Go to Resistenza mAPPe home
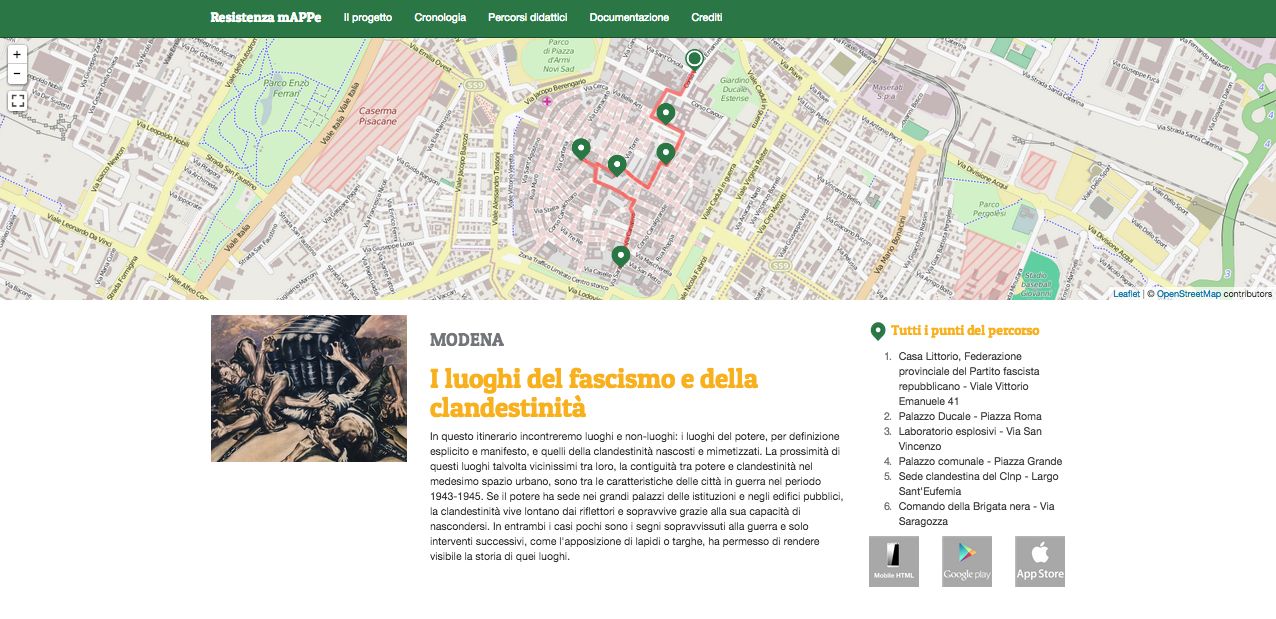This screenshot has width=1276, height=619. [266, 17]
